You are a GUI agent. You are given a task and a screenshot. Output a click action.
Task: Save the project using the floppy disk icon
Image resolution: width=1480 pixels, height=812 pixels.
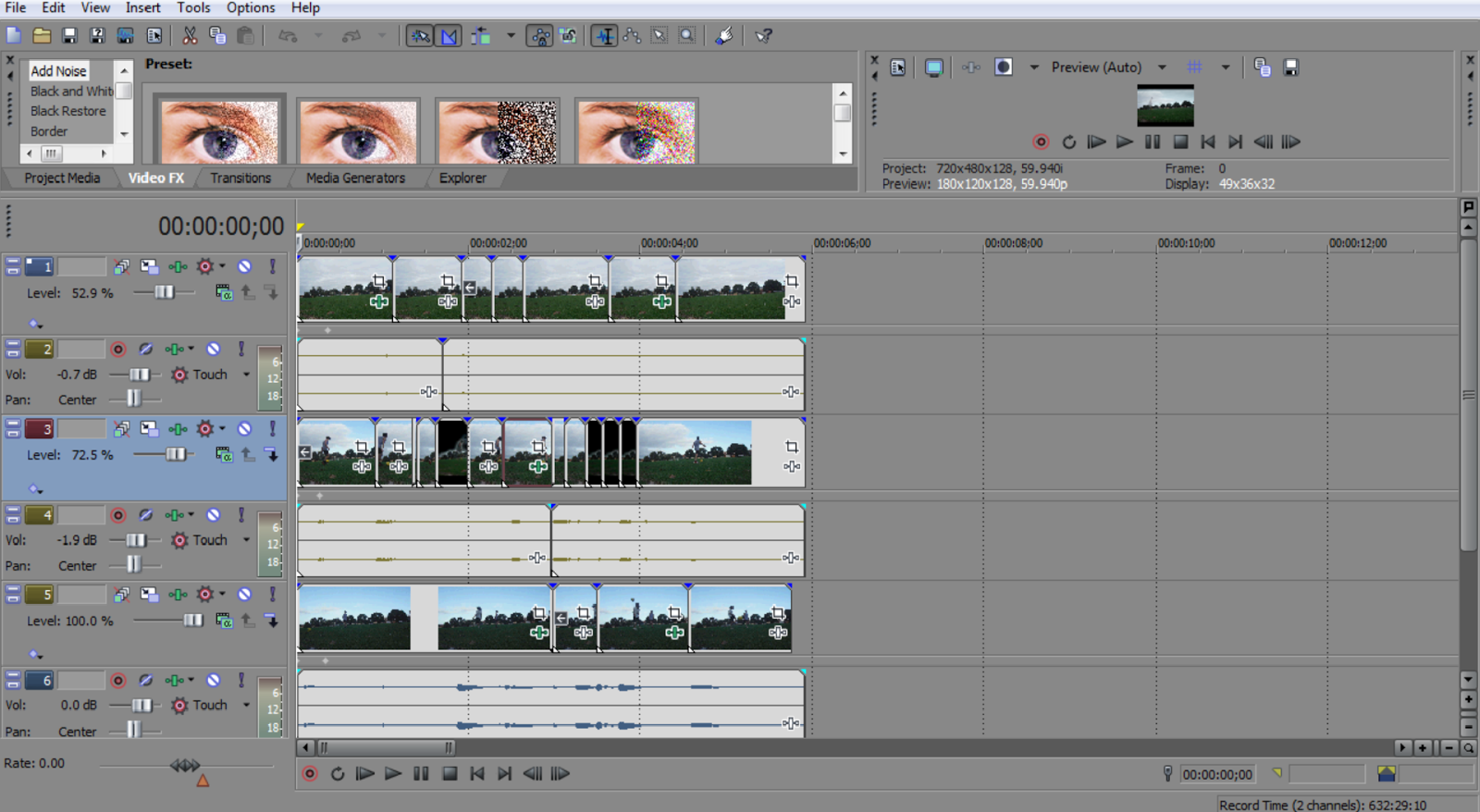pos(69,35)
